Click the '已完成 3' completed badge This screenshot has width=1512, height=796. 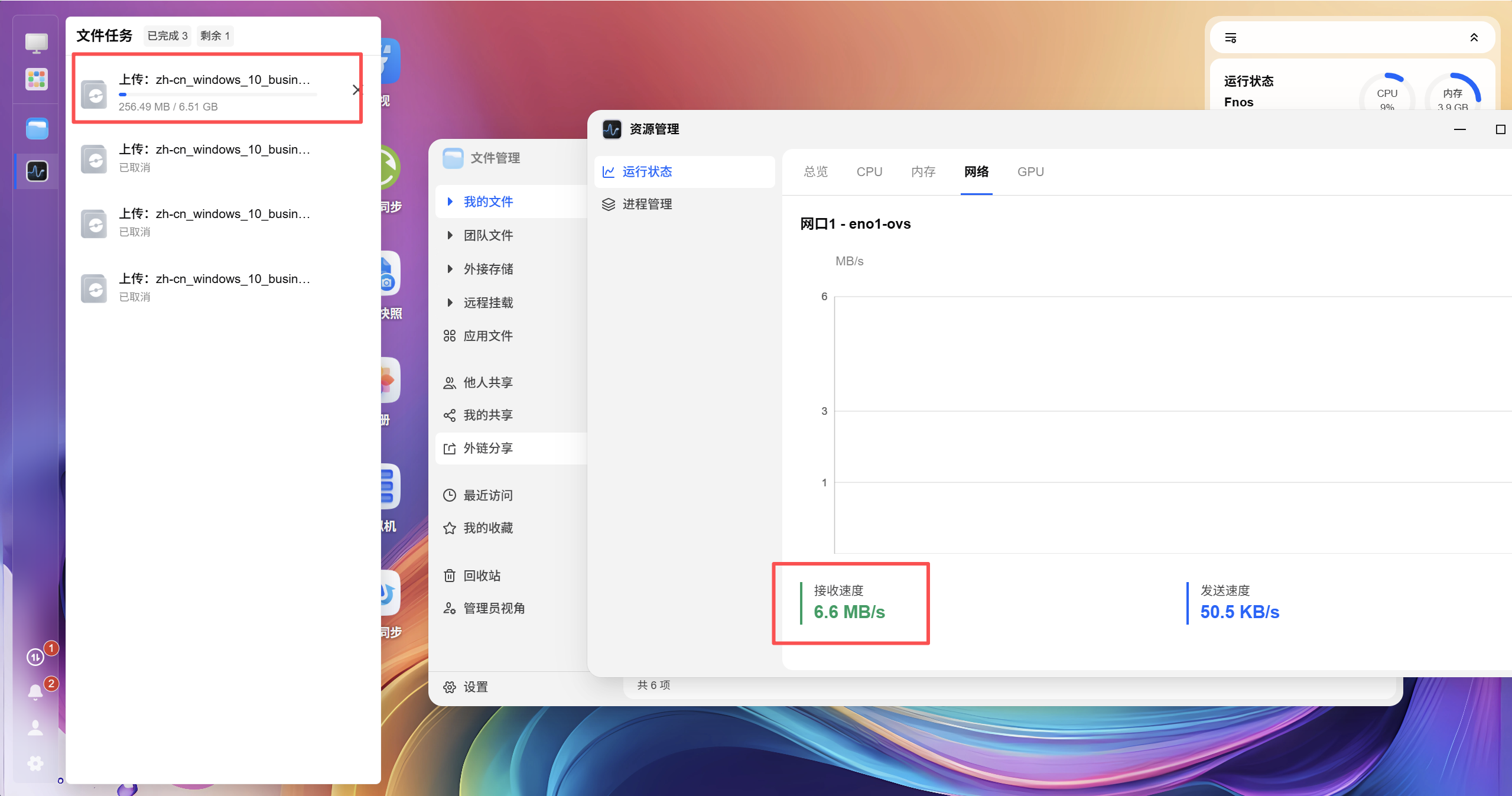click(x=167, y=35)
